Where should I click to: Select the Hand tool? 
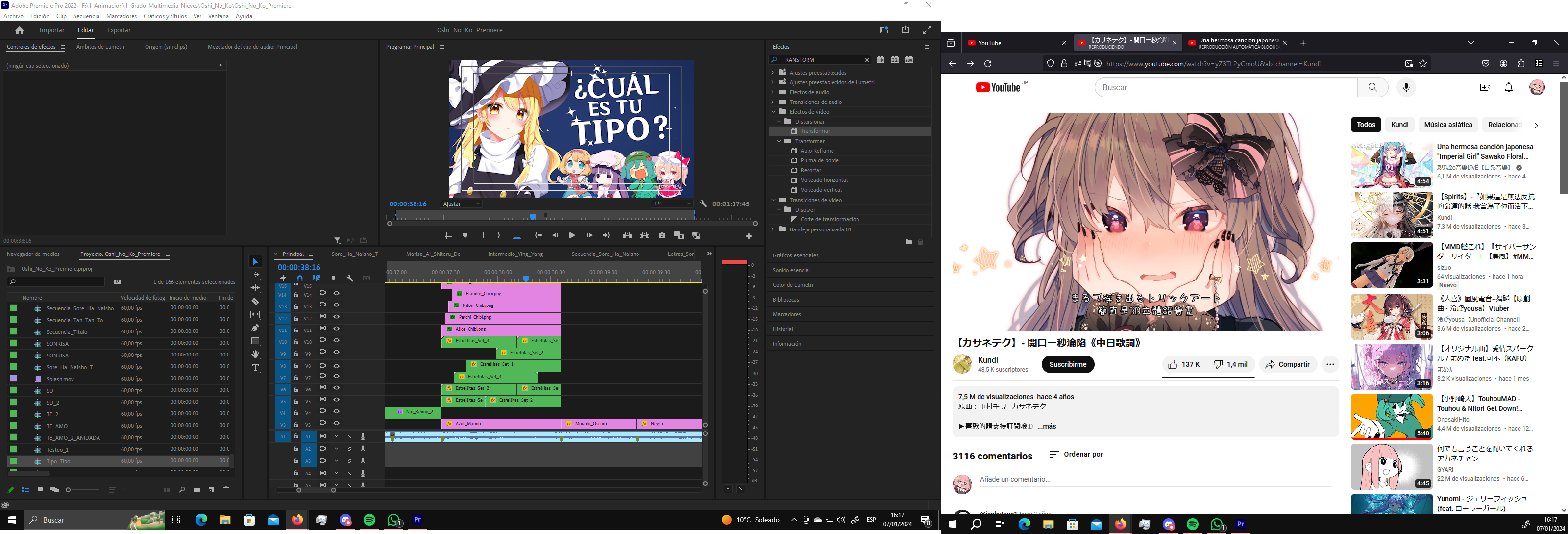coord(256,355)
